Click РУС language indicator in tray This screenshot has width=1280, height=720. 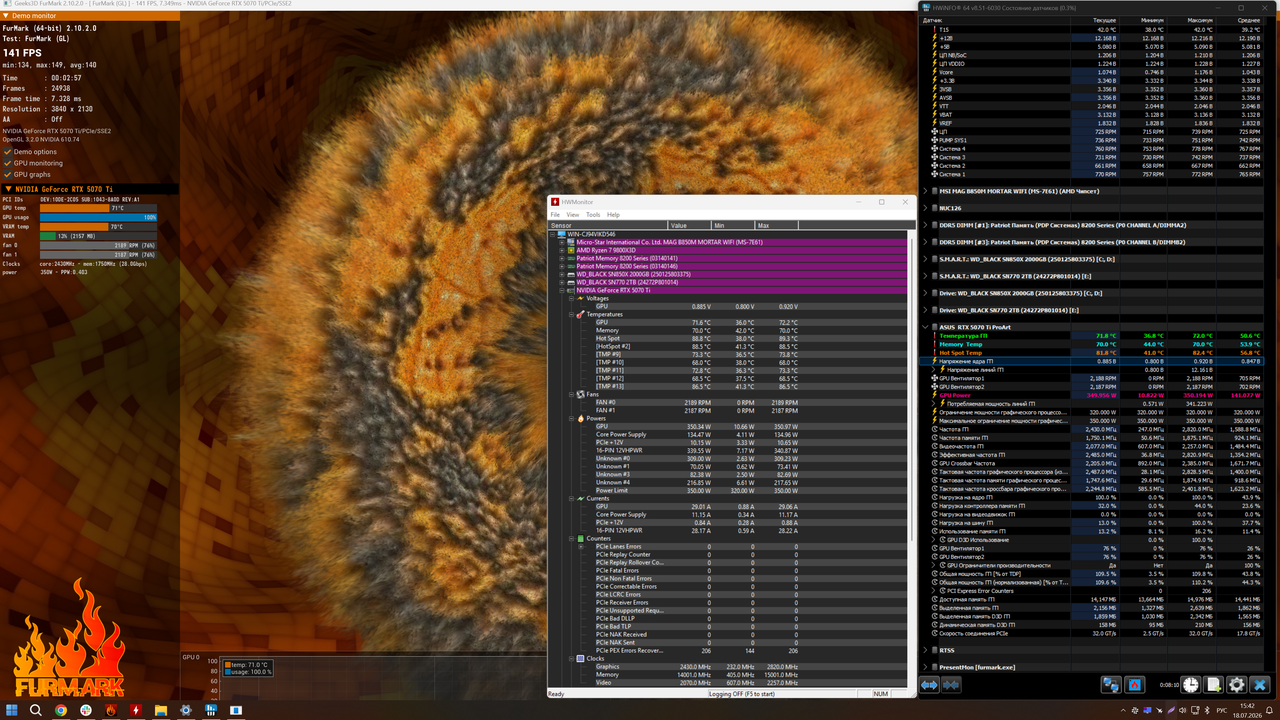click(1222, 710)
